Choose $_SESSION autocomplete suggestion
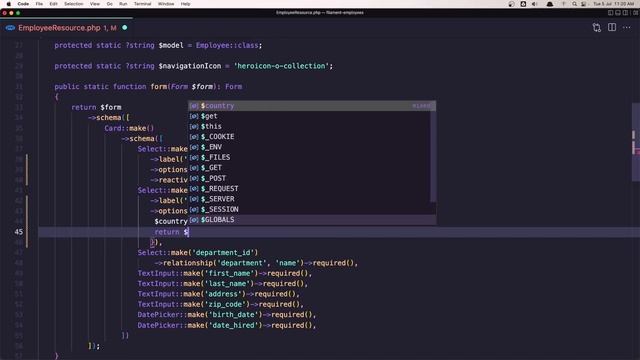640x360 pixels. (312, 209)
